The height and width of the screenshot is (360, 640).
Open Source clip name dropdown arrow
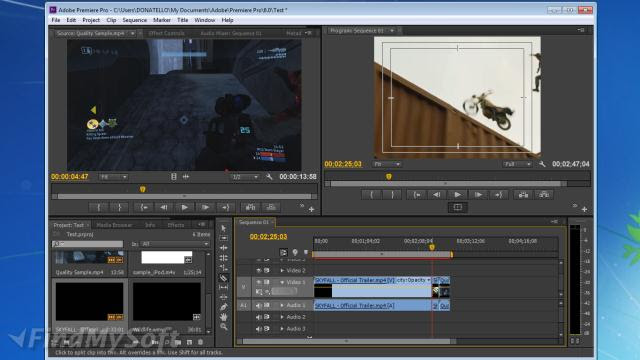point(133,33)
